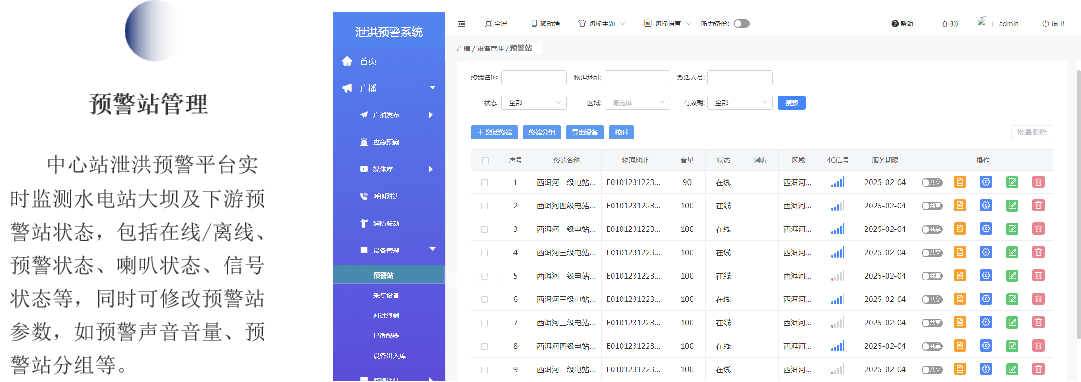Screen dimensions: 1081x382
Task: Open the orange detail icon in row 1
Action: (x=960, y=182)
